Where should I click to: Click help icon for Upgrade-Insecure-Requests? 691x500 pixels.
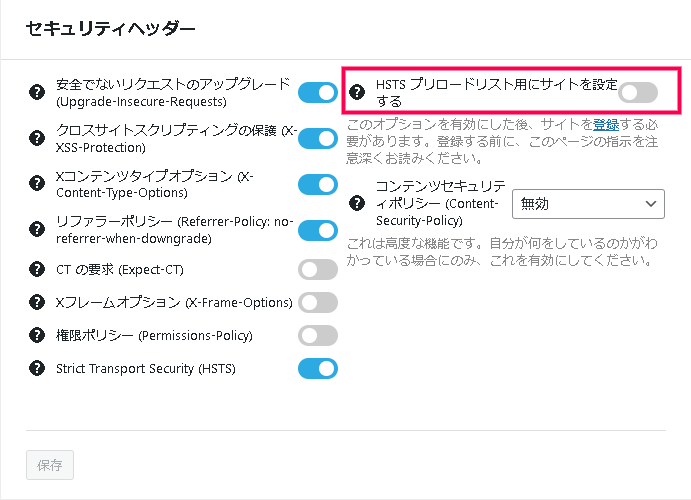pos(37,92)
